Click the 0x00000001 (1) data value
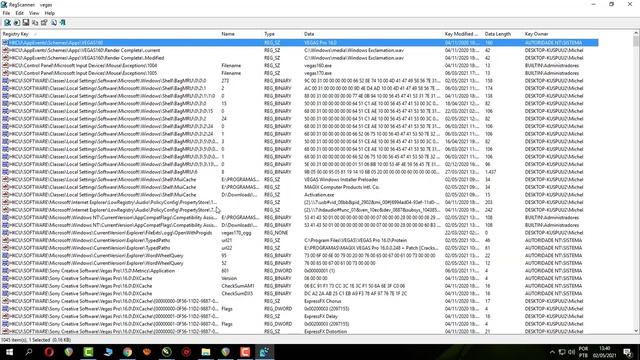The height and width of the screenshot is (360, 640). [x=320, y=271]
